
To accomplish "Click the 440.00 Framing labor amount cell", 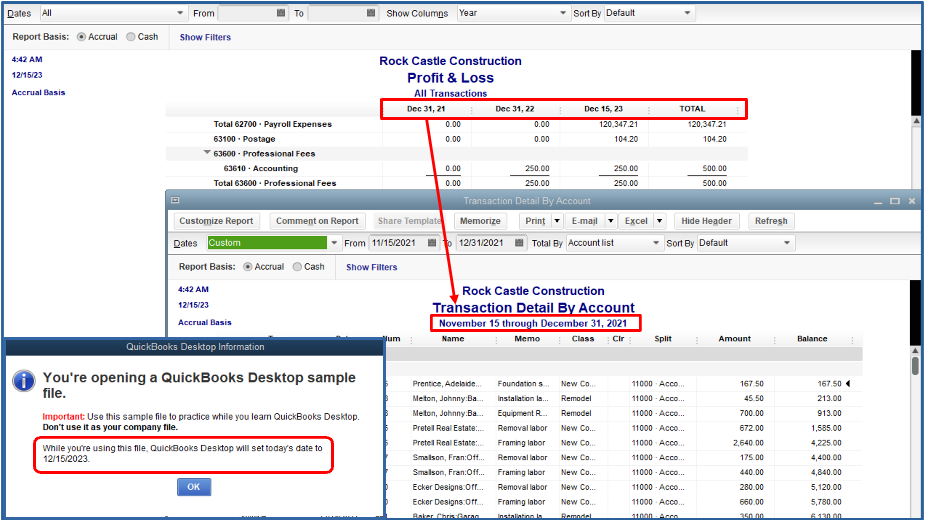I will coord(752,472).
